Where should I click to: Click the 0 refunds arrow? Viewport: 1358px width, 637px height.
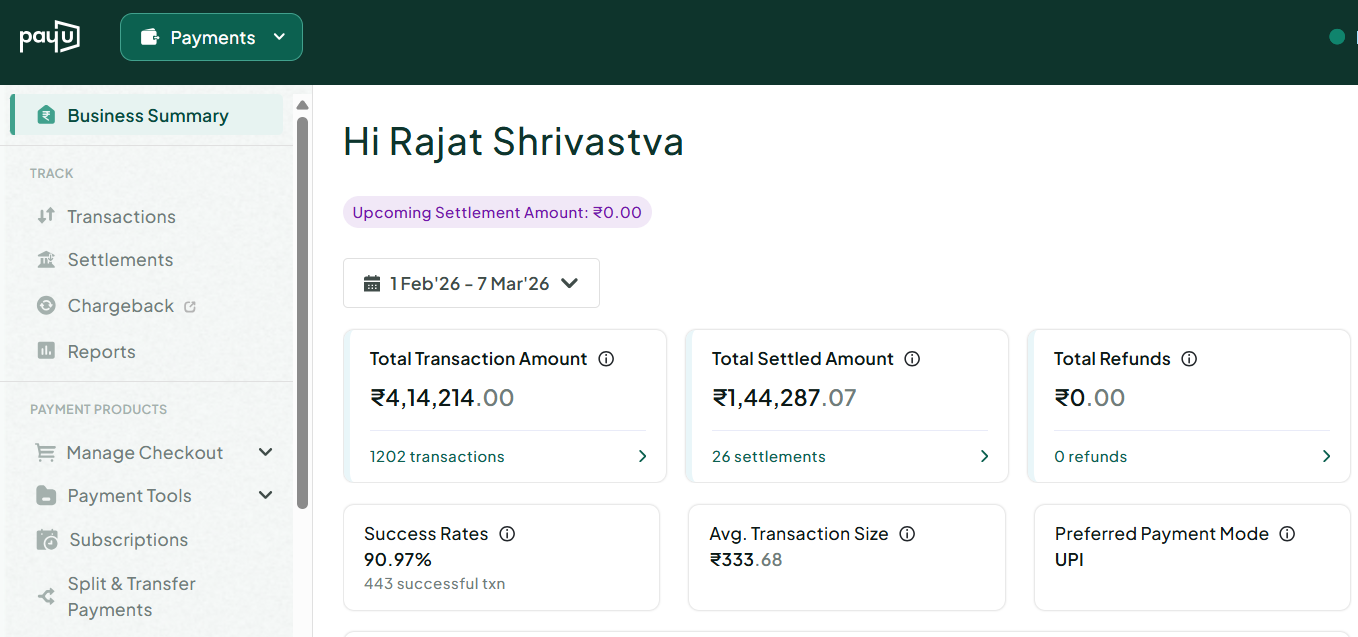(1327, 457)
